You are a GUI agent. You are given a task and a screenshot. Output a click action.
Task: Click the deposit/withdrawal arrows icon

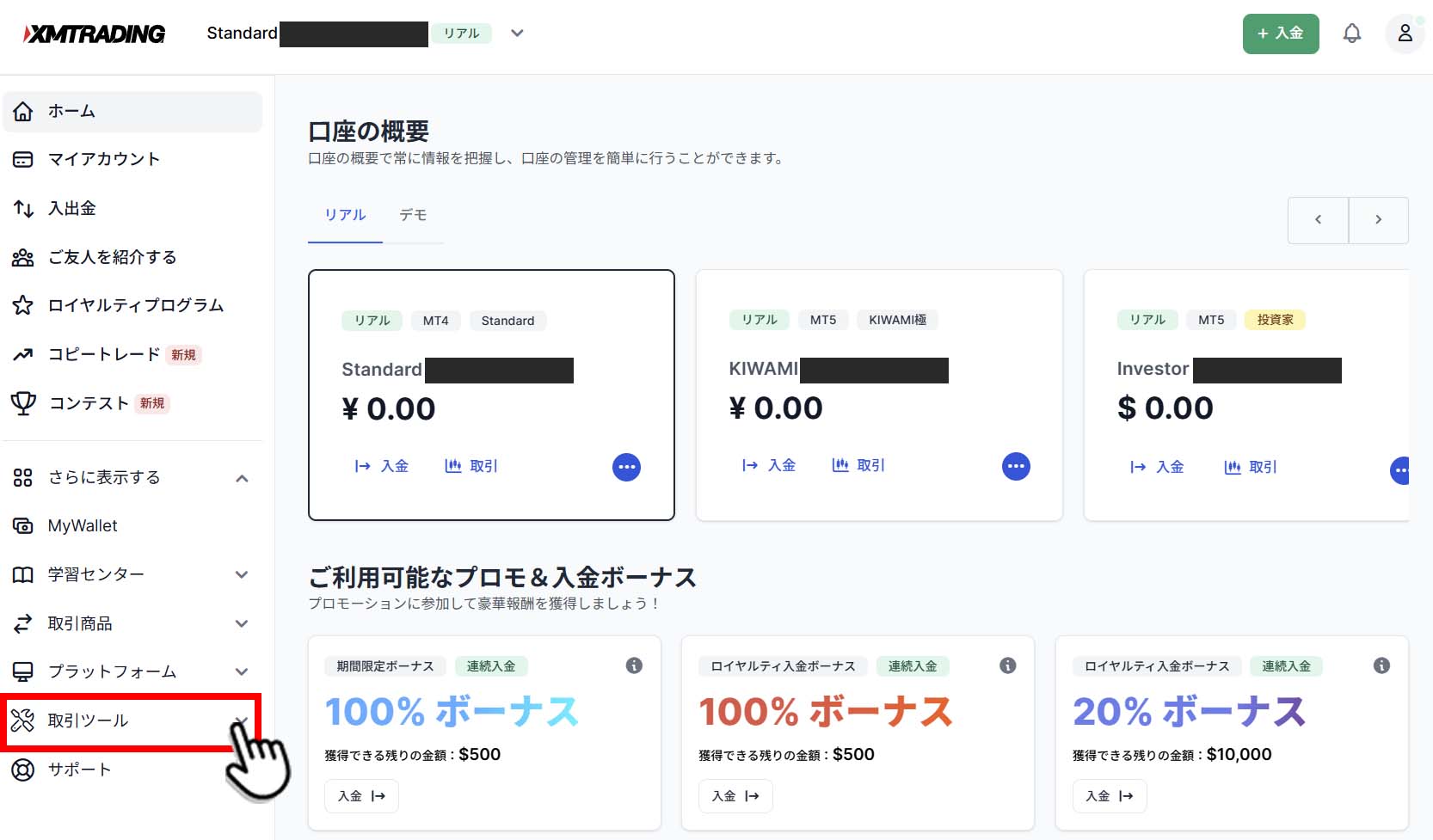23,209
